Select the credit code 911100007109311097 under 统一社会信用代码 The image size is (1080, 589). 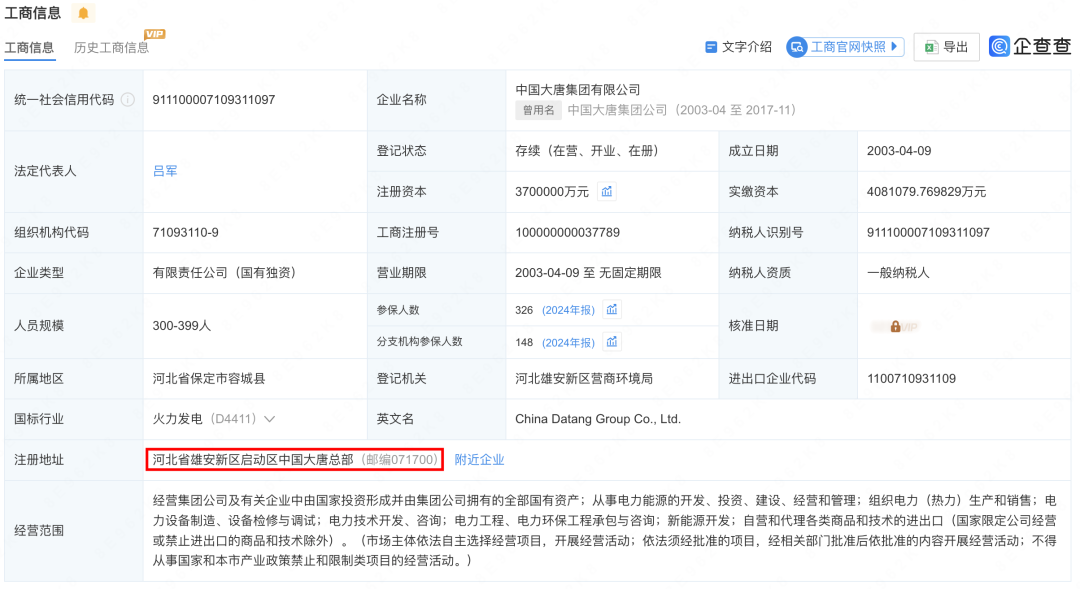(x=214, y=100)
